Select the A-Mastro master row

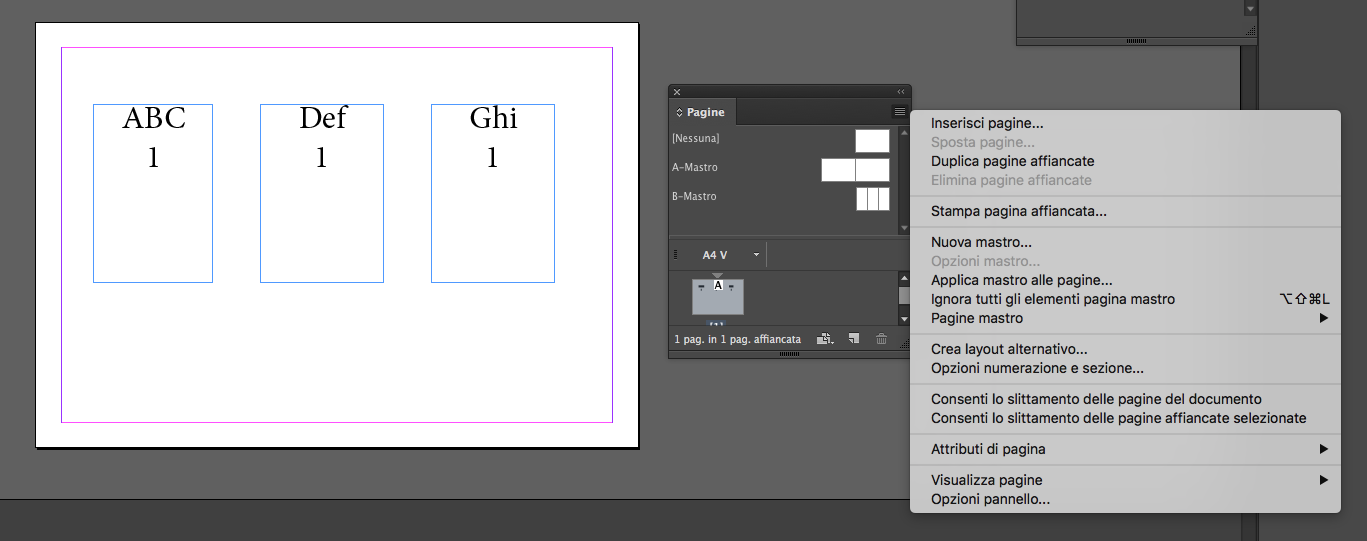[781, 169]
